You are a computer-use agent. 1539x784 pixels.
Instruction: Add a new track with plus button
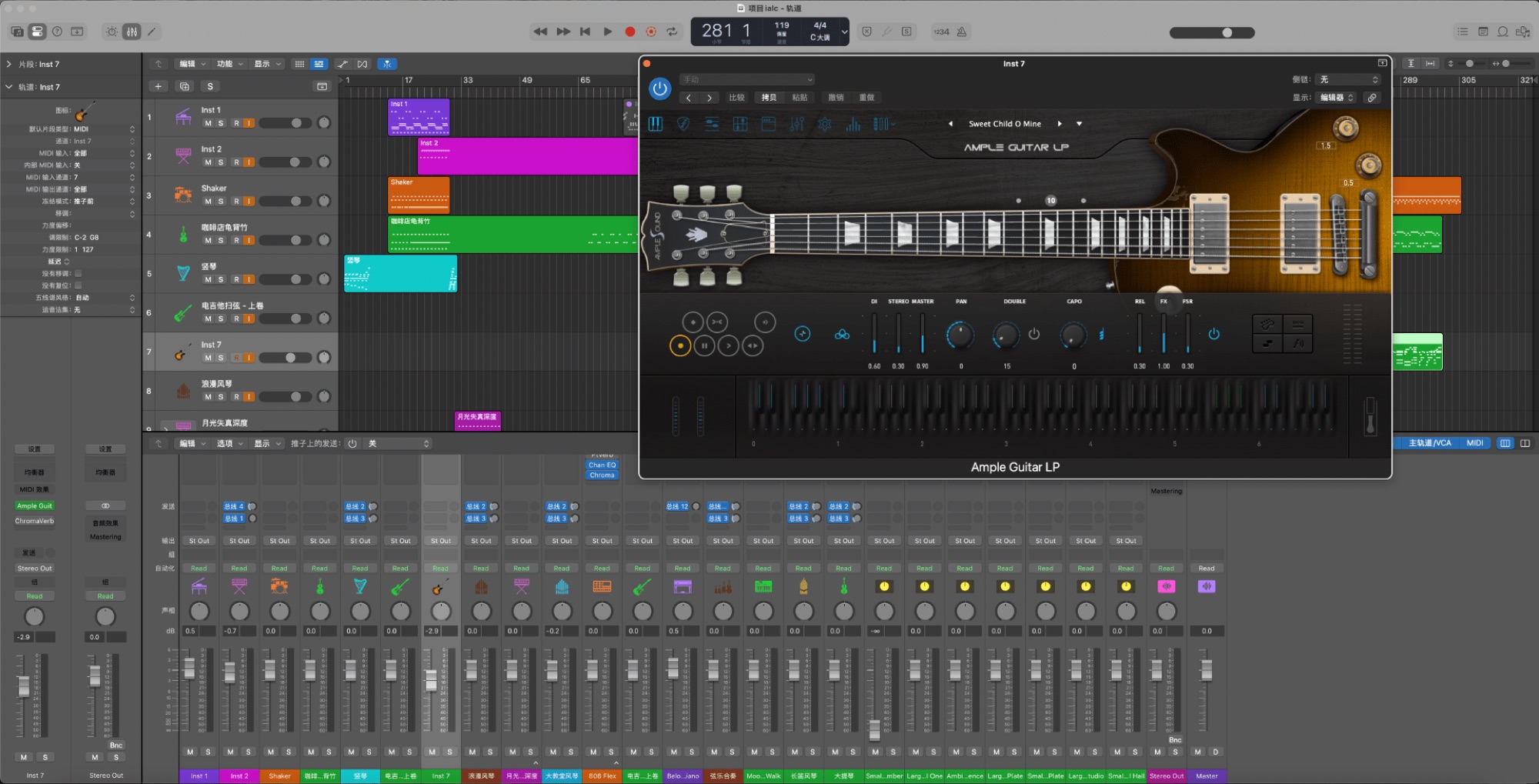(x=158, y=86)
